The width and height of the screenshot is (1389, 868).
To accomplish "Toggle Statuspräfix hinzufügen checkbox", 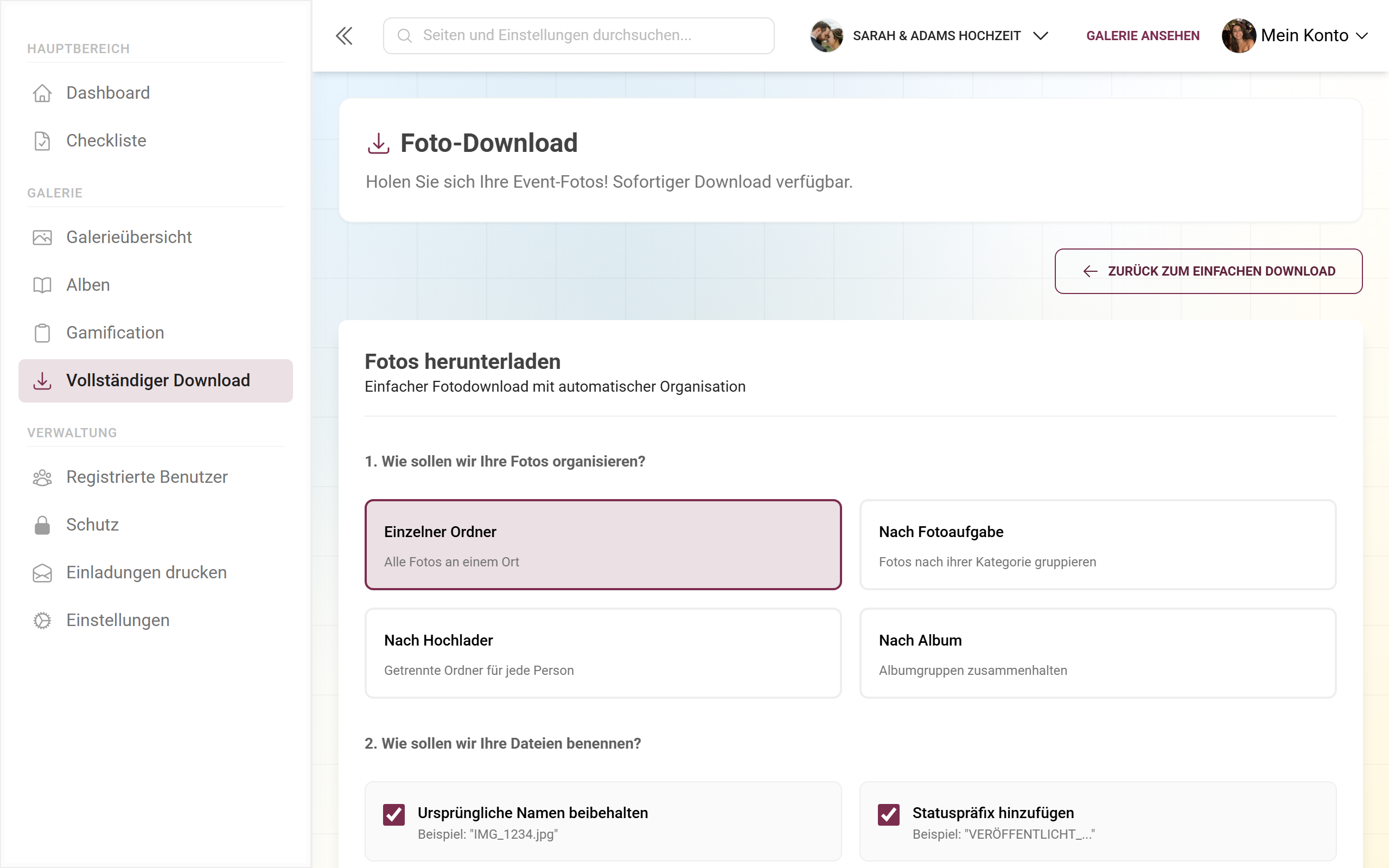I will (889, 814).
